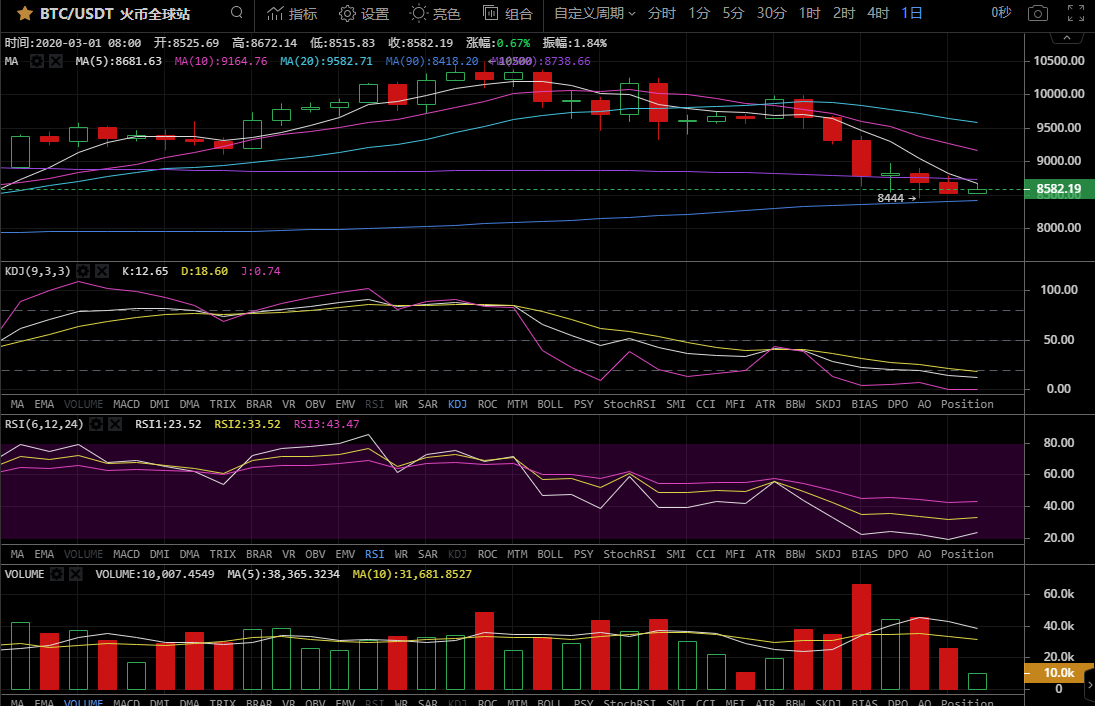This screenshot has height=706, width=1095.
Task: Select the 30分 timeframe
Action: [x=771, y=14]
